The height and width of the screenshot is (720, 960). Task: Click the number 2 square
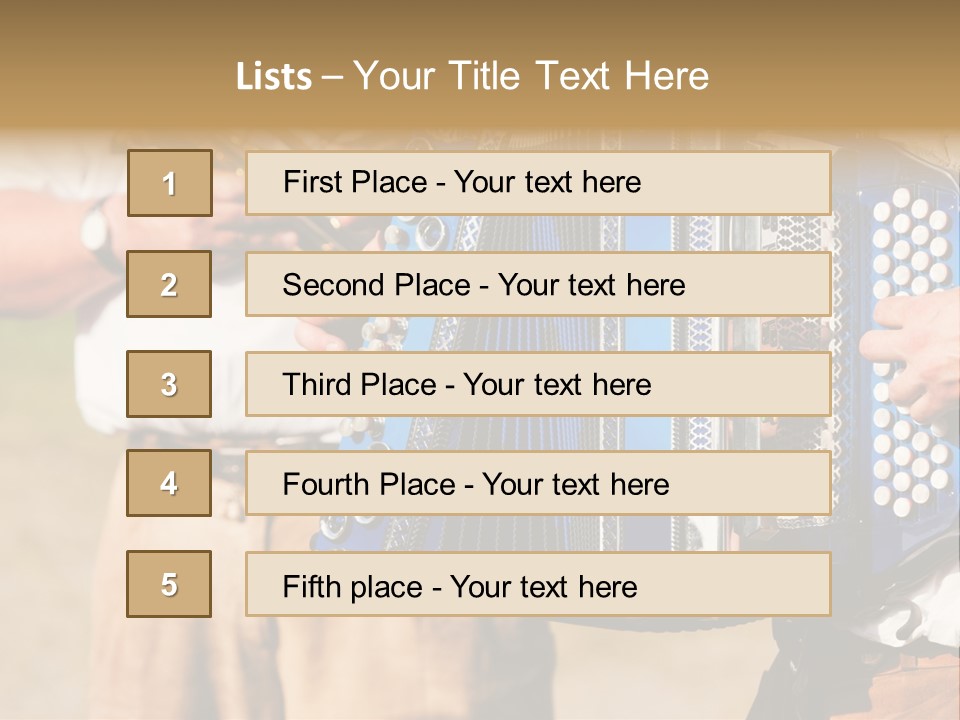coord(169,284)
